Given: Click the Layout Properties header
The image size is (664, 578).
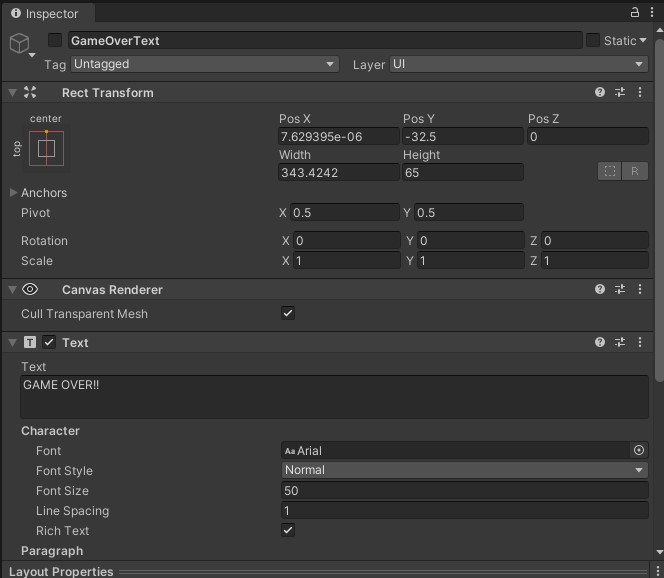Looking at the screenshot, I should 327,571.
